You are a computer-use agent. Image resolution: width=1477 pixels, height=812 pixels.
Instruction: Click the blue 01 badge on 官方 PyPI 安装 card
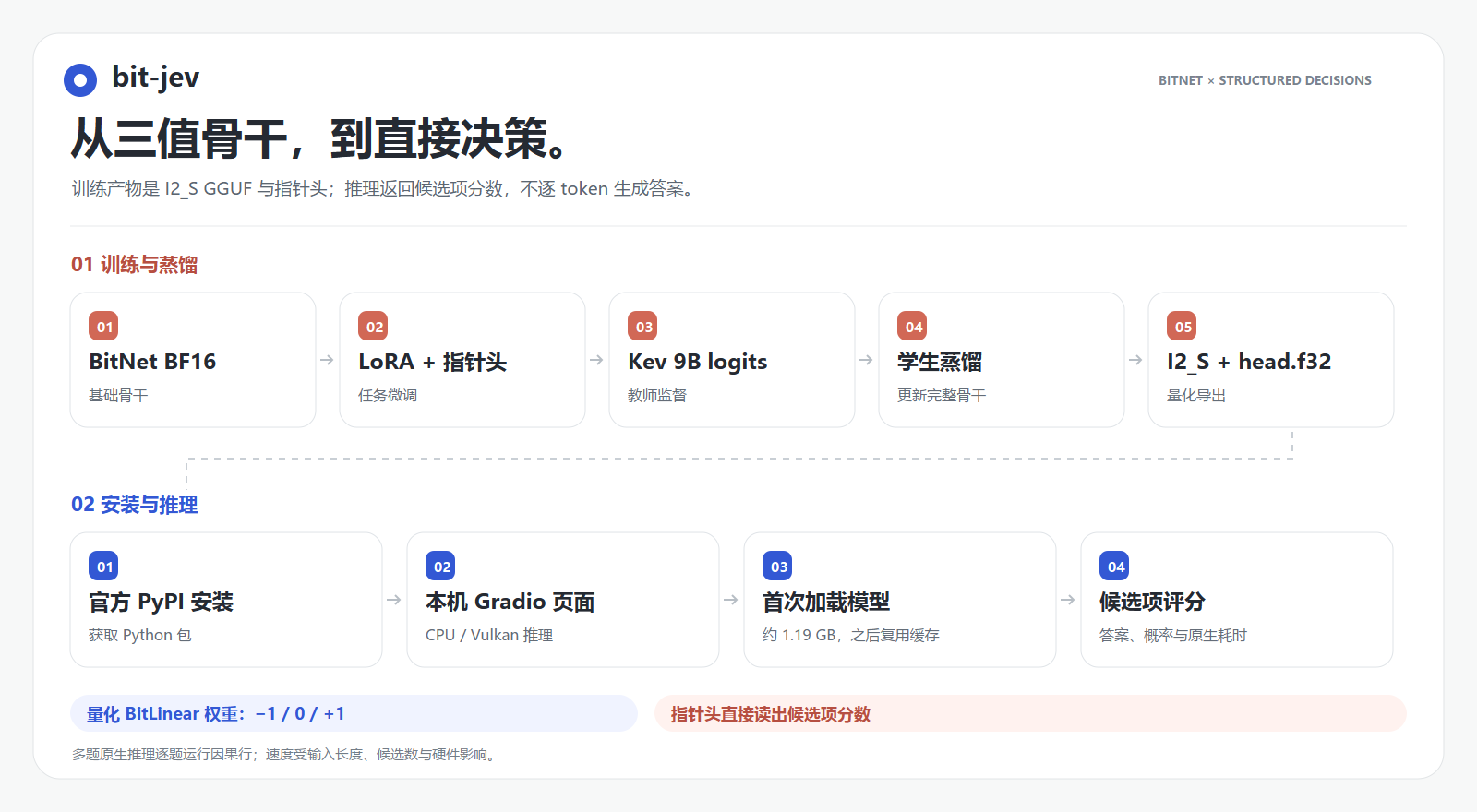pos(103,567)
